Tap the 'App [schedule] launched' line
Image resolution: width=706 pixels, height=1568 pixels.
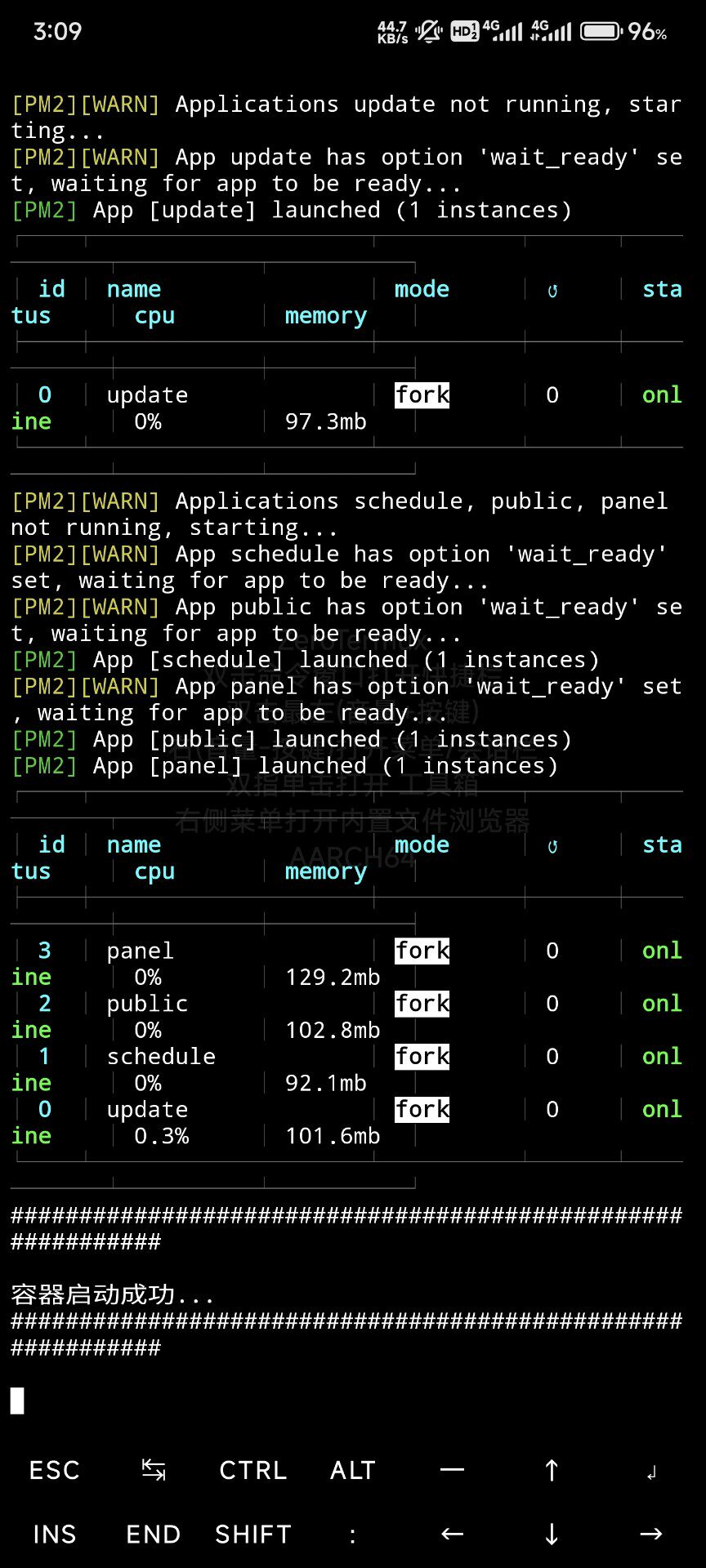[x=305, y=659]
